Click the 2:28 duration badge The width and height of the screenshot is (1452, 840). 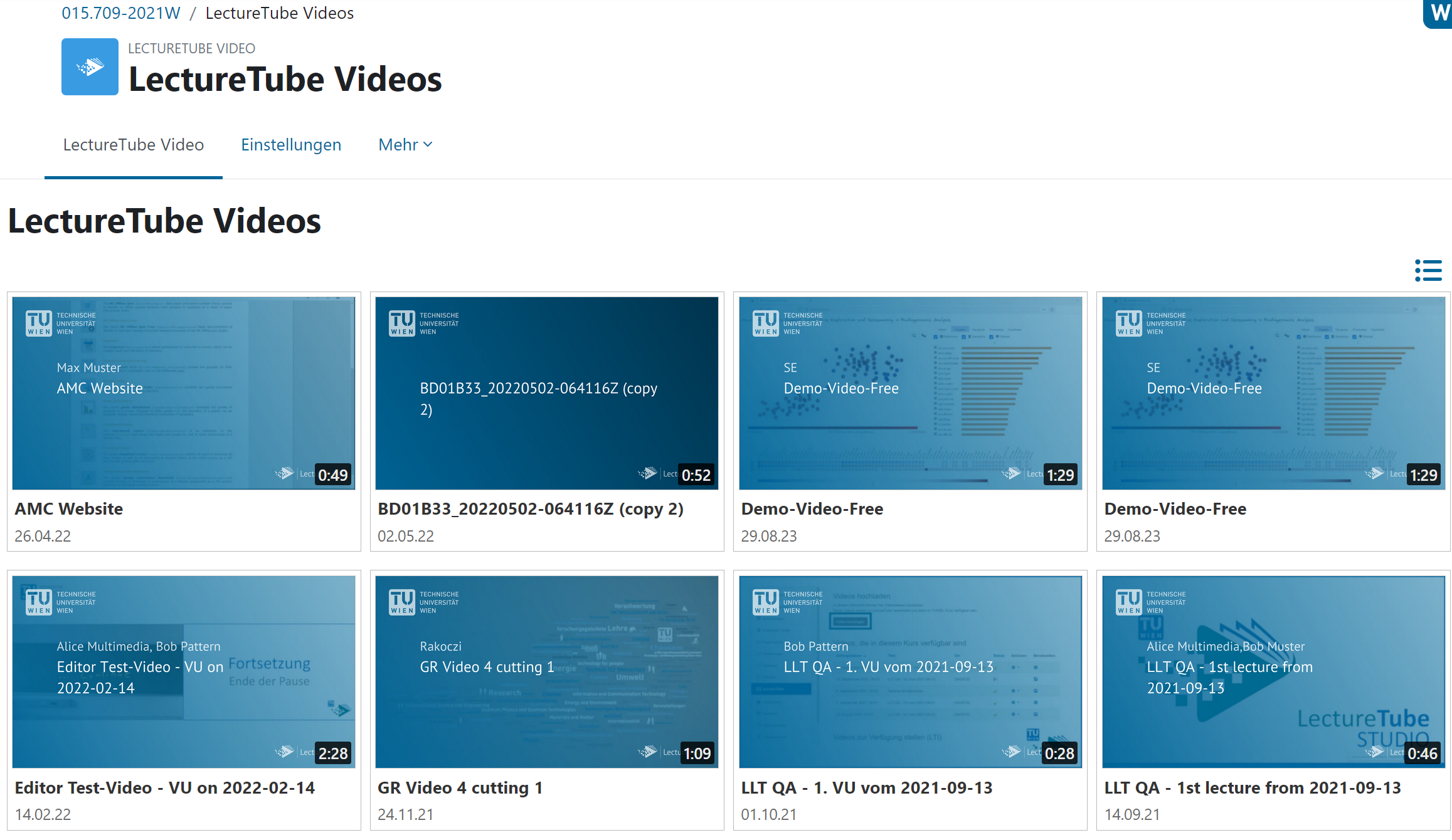pos(333,753)
